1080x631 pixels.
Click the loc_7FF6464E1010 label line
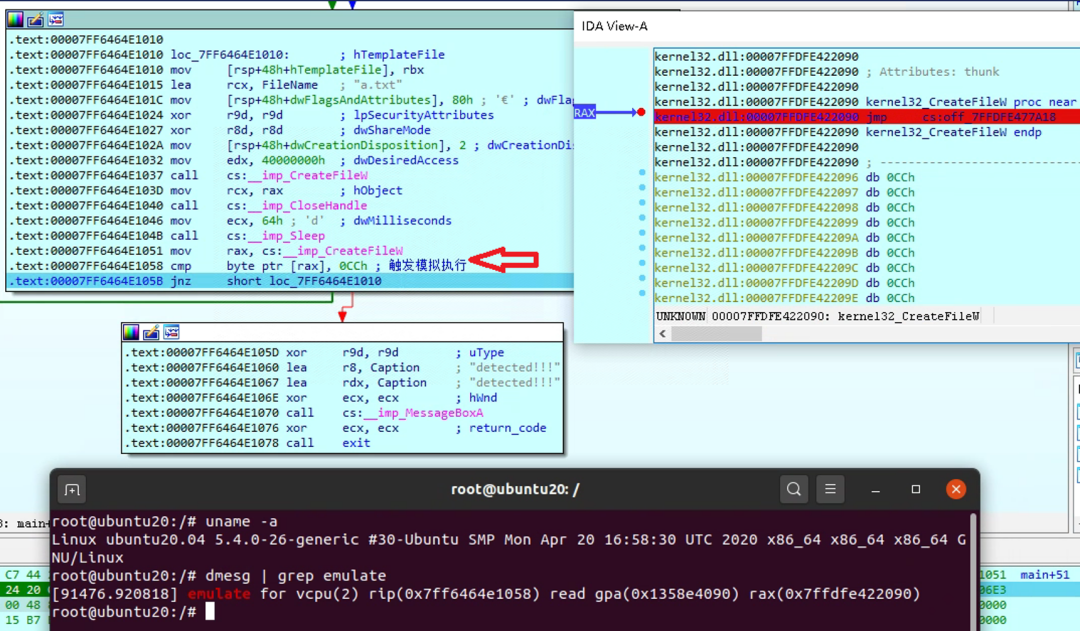(227, 54)
